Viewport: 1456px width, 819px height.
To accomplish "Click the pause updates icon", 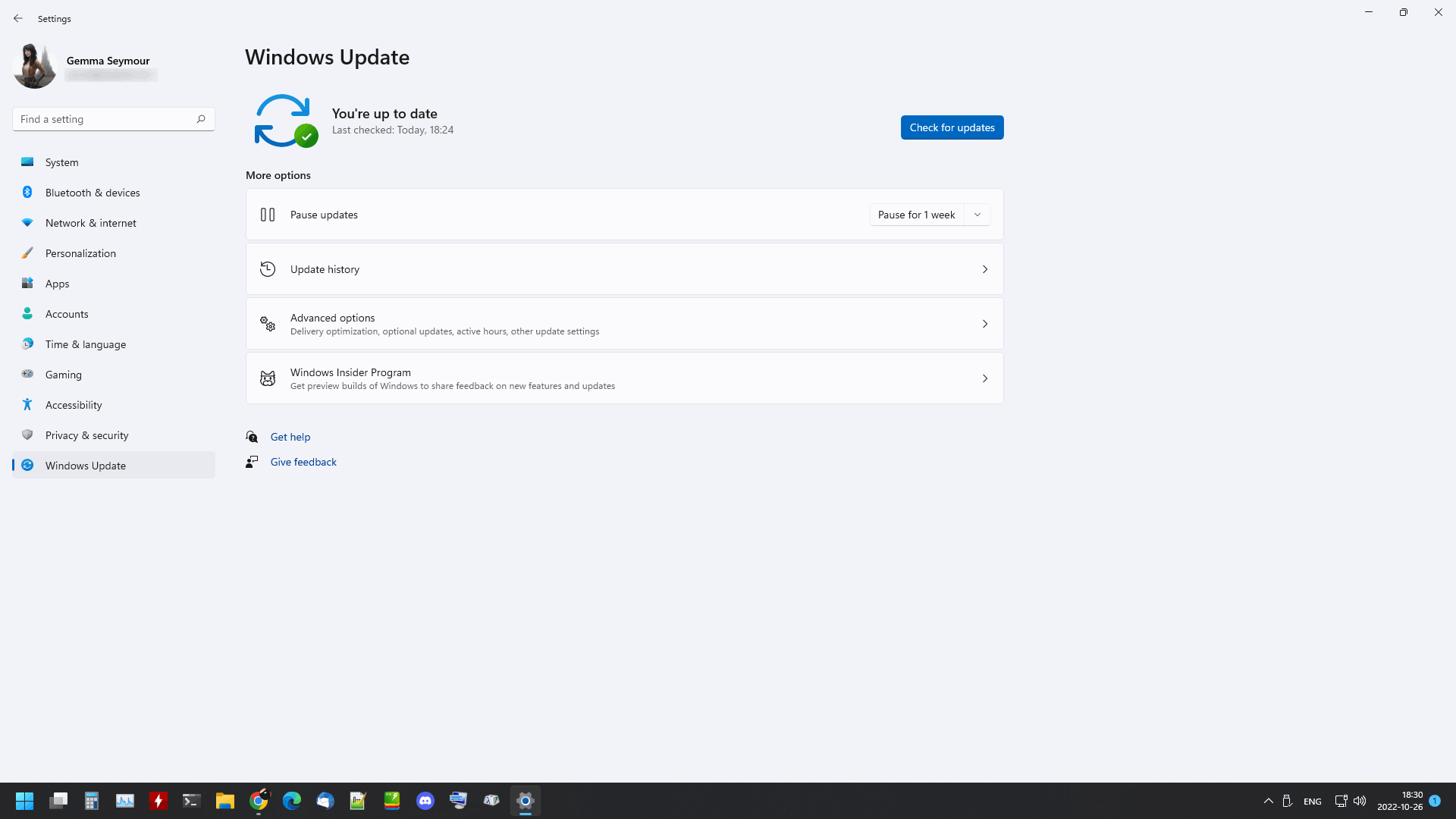I will [x=268, y=215].
